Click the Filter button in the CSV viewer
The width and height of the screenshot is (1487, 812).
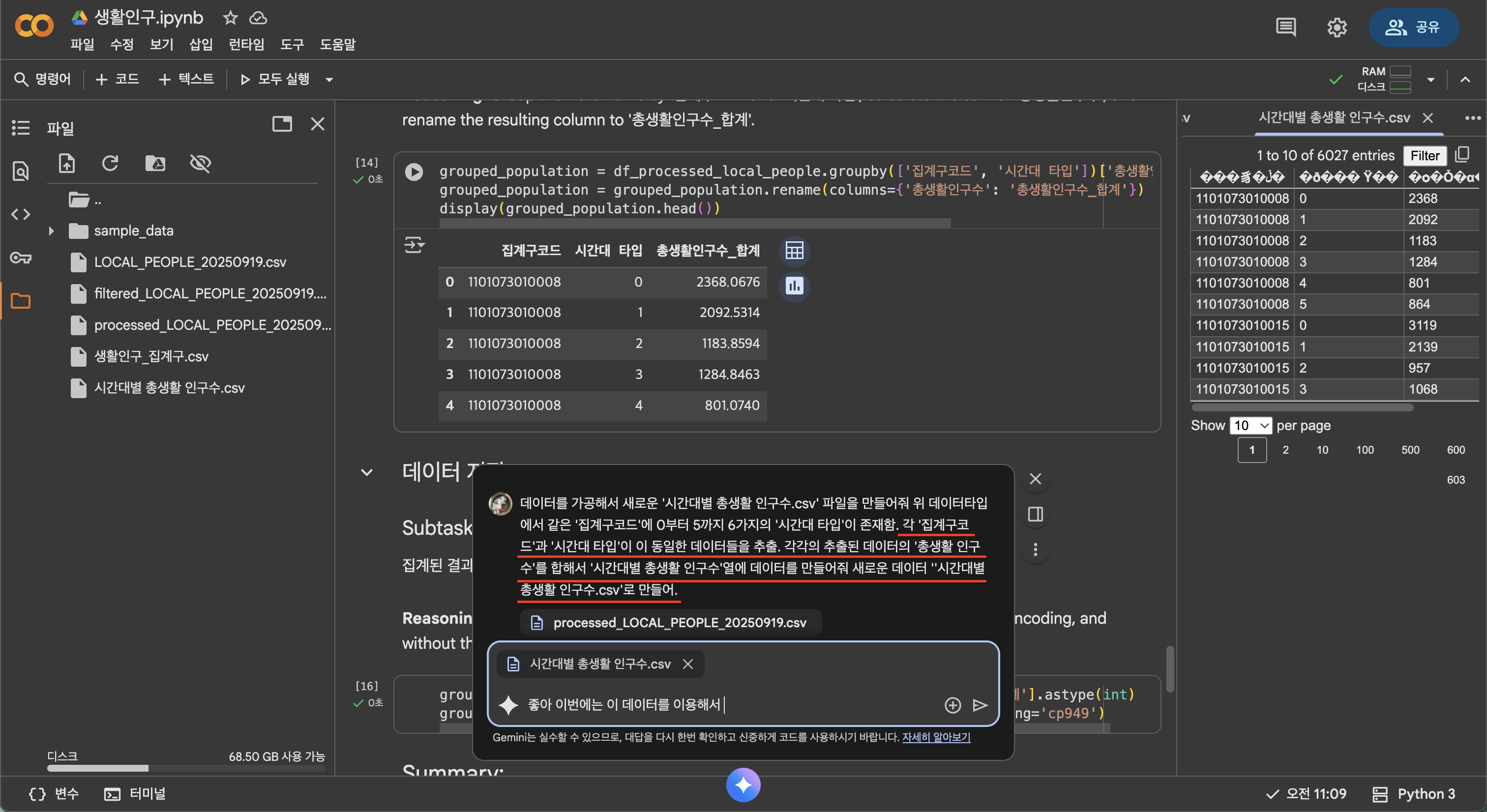tap(1424, 155)
